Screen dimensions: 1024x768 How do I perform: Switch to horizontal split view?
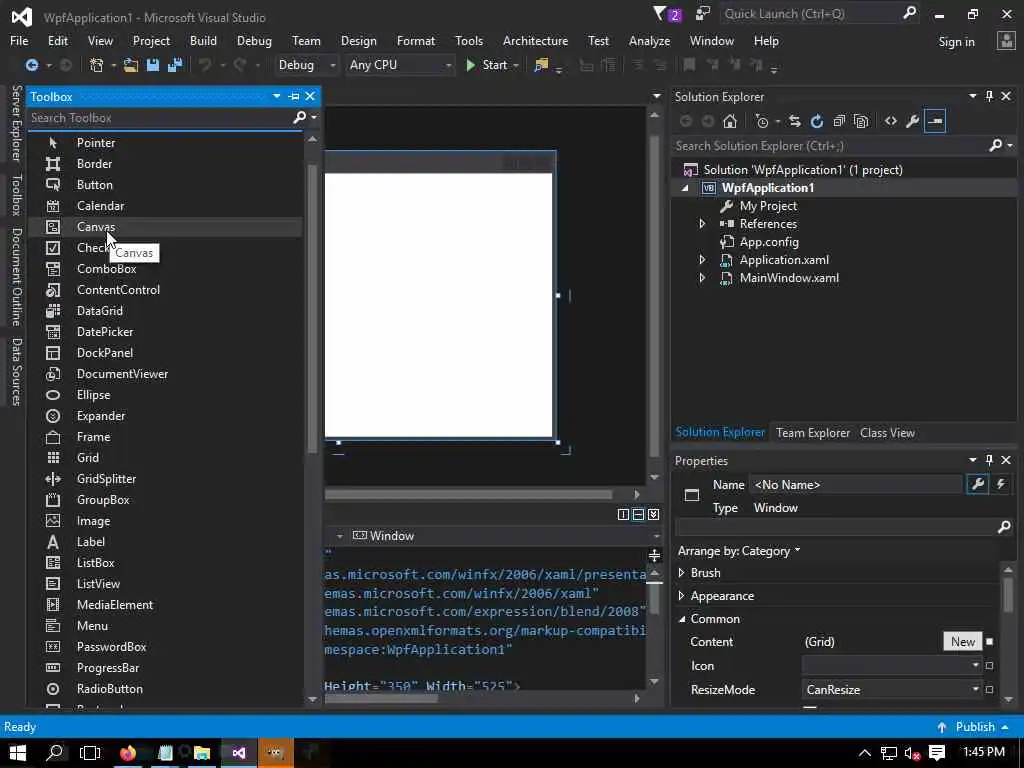click(x=639, y=515)
